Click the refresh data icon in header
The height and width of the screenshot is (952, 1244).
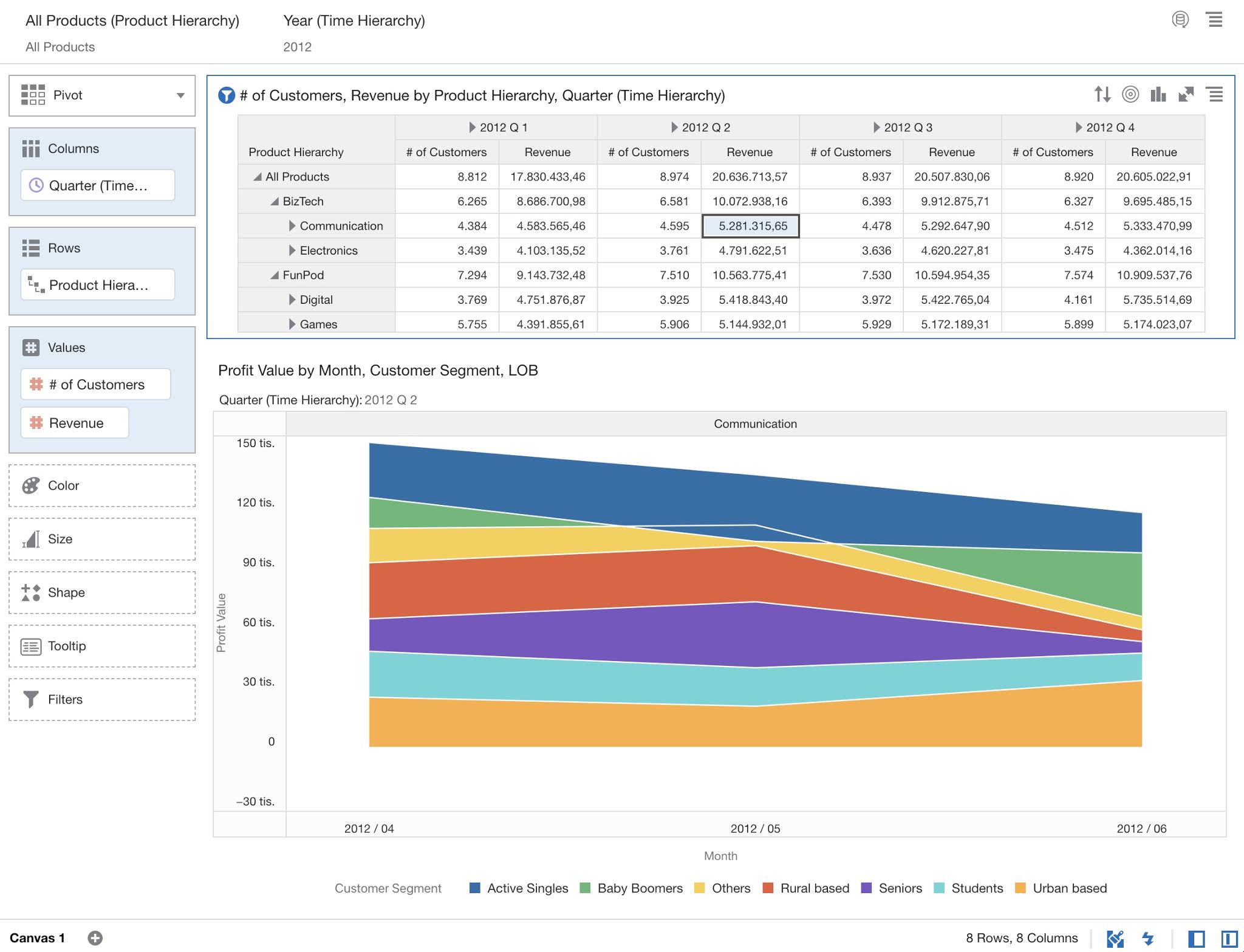1180,19
